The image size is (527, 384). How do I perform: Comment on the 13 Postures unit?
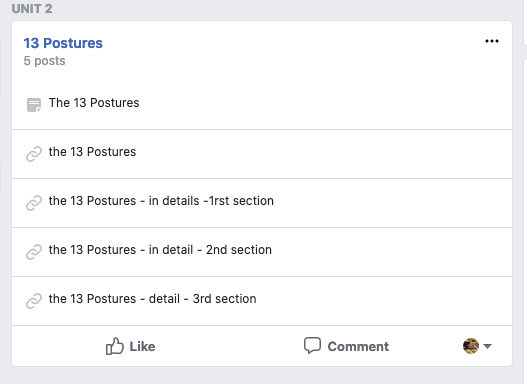click(x=346, y=346)
